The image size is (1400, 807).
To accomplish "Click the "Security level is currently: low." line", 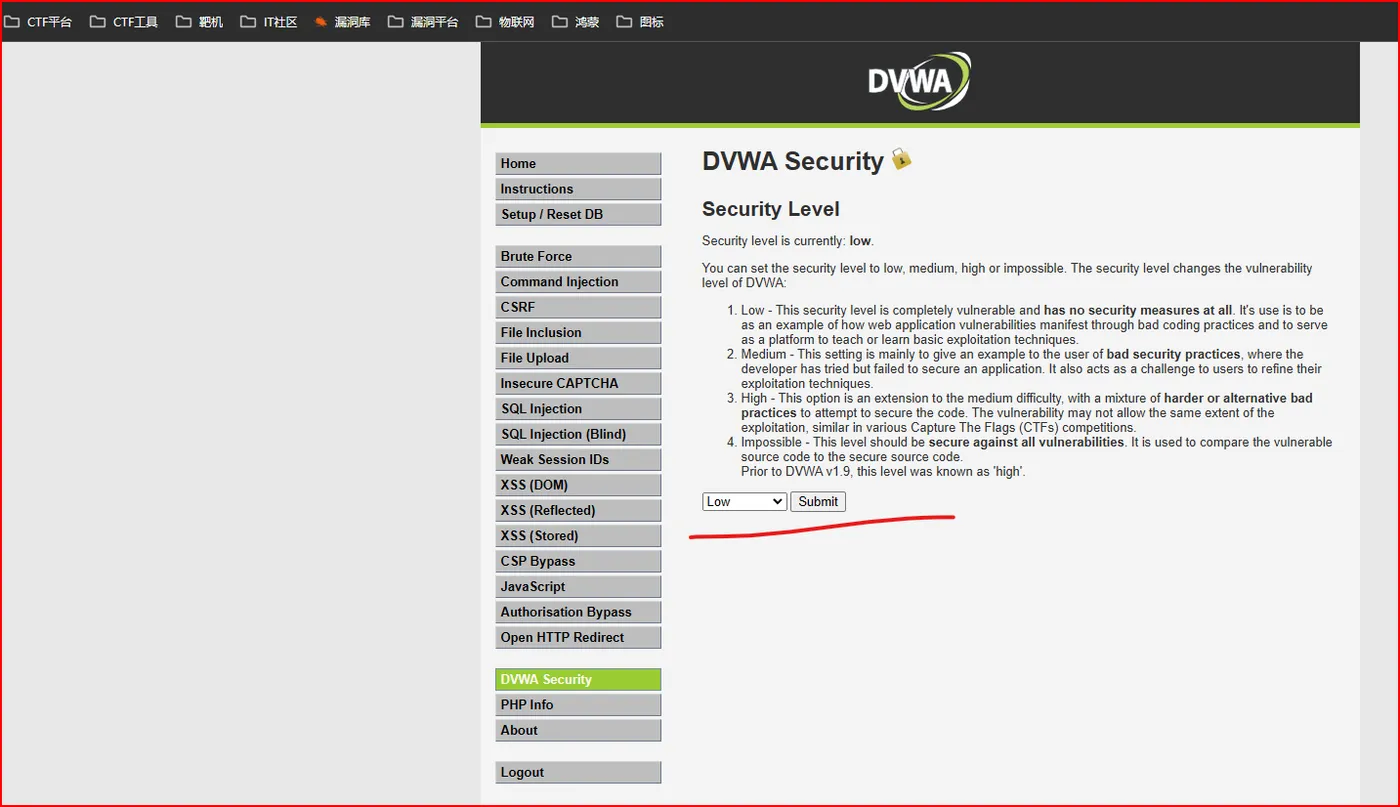I will click(x=788, y=241).
